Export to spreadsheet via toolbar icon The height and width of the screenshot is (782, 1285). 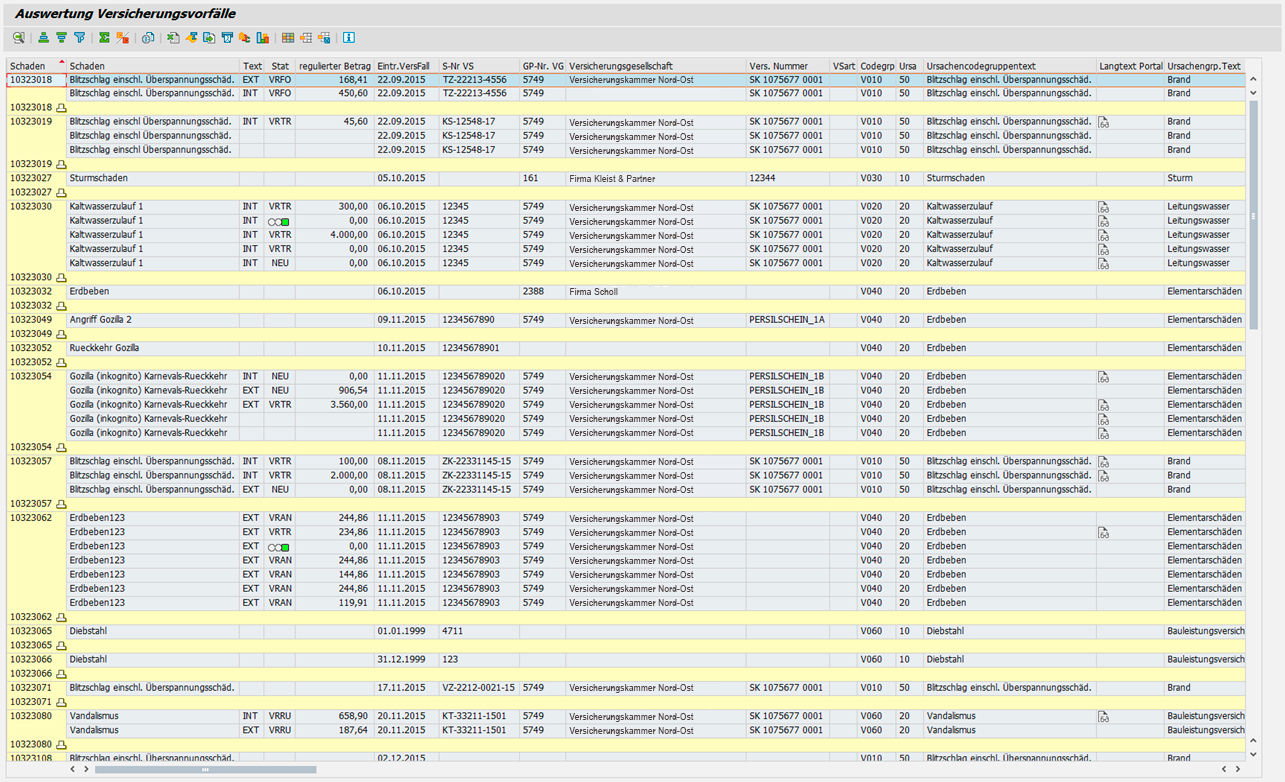[173, 38]
